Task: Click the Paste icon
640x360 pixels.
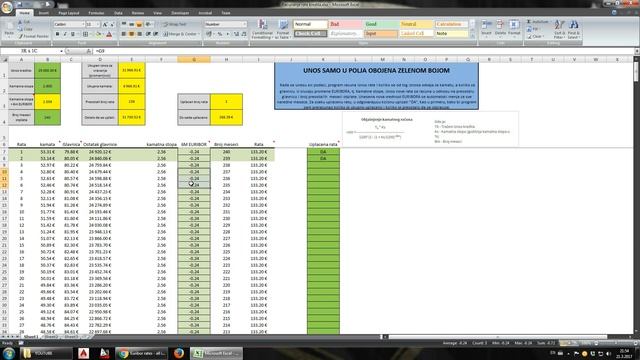Action: pos(9,27)
